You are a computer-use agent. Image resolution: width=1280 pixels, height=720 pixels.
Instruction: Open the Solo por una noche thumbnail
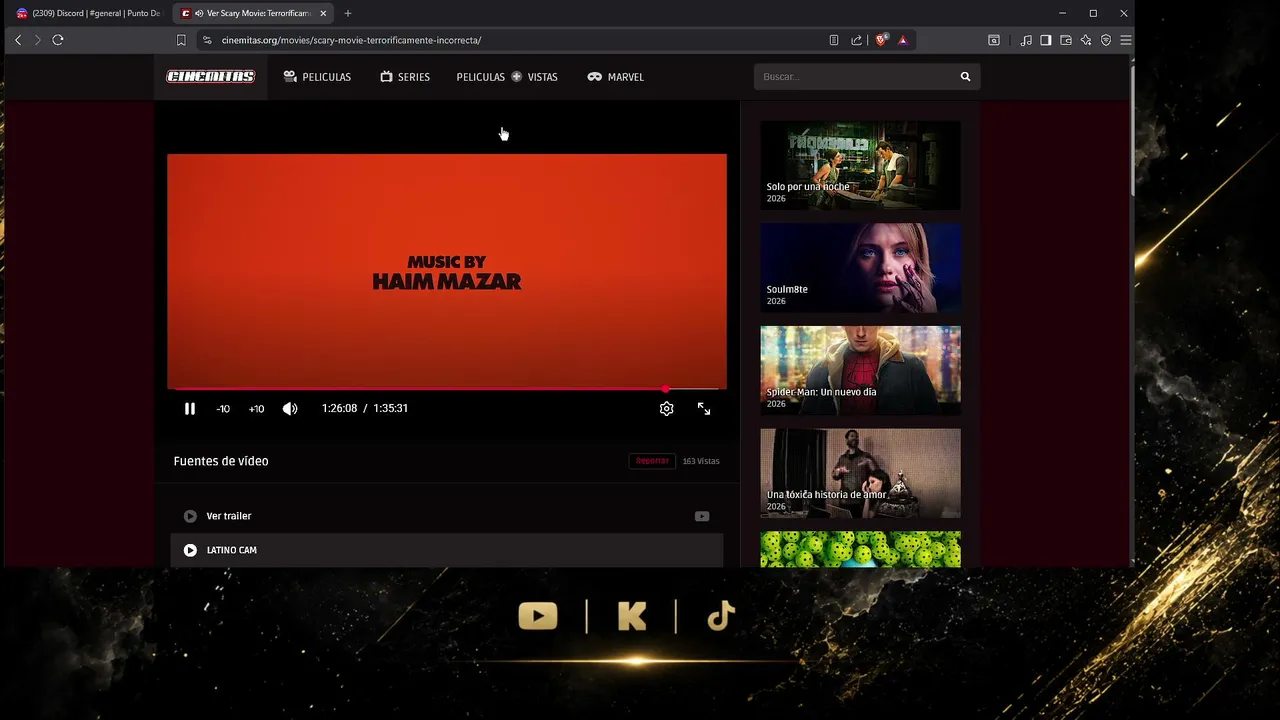(x=860, y=166)
